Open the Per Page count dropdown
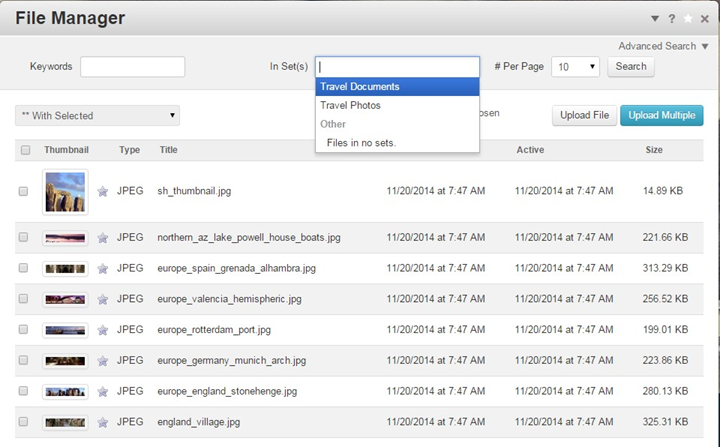 [x=575, y=67]
